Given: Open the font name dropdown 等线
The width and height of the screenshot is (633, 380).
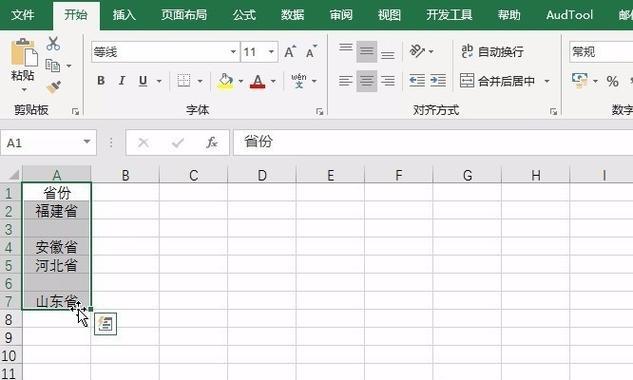Looking at the screenshot, I should pos(233,52).
